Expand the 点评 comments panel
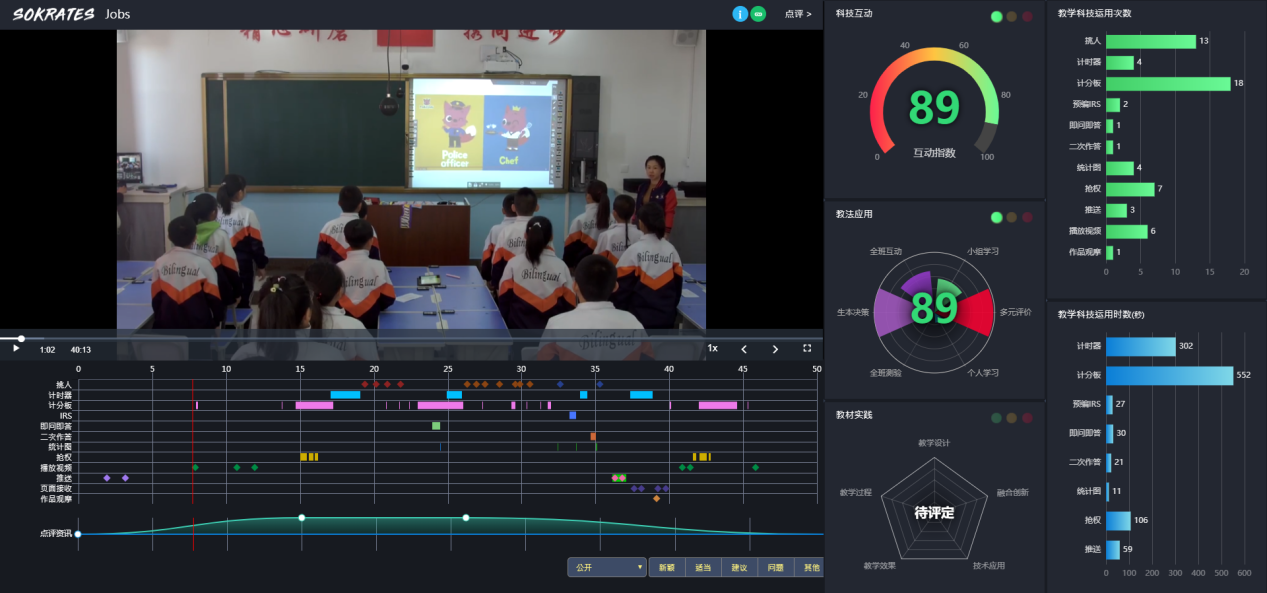This screenshot has width=1267, height=593. pyautogui.click(x=798, y=14)
